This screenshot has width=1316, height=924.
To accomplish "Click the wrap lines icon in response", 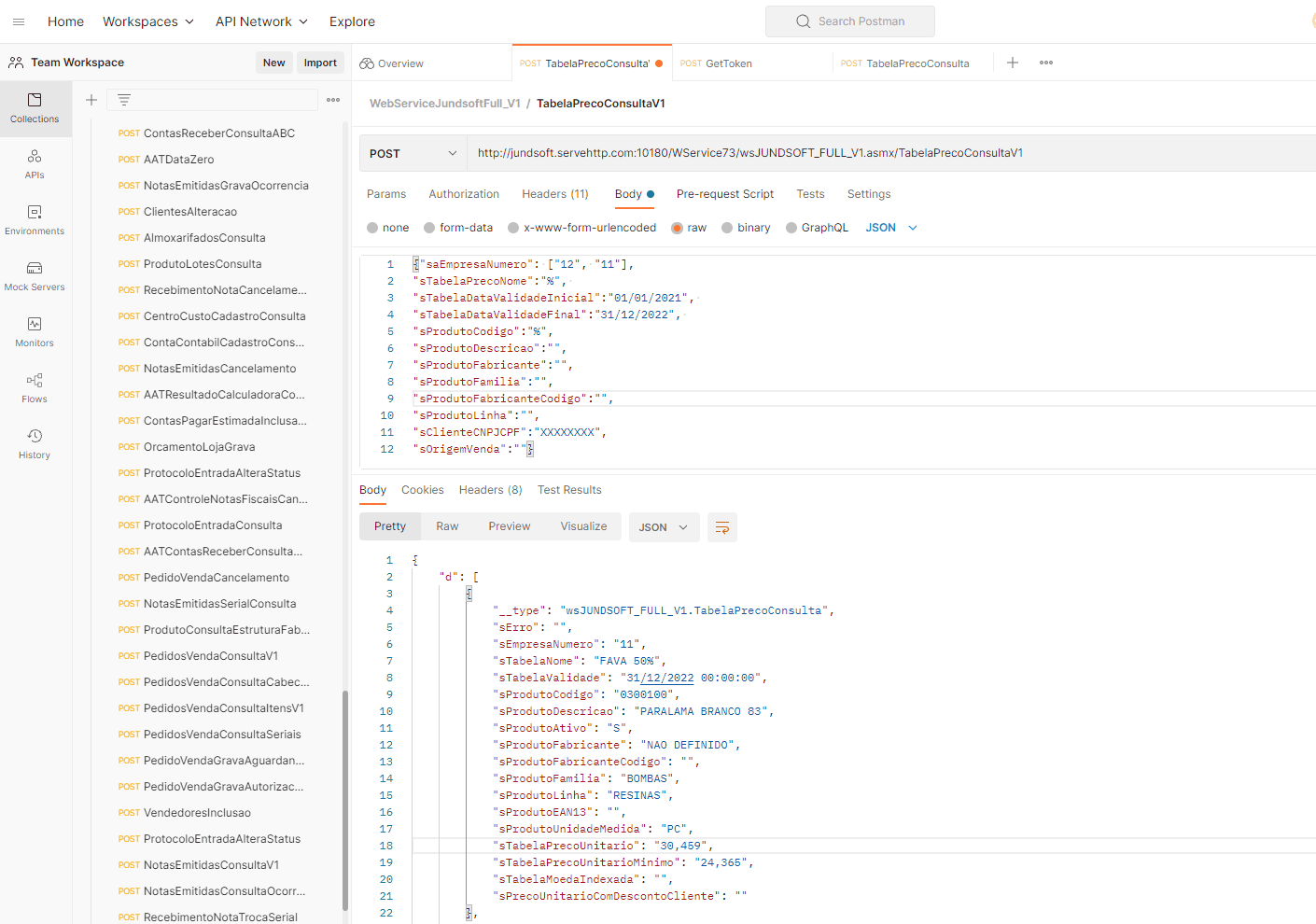I will (722, 527).
